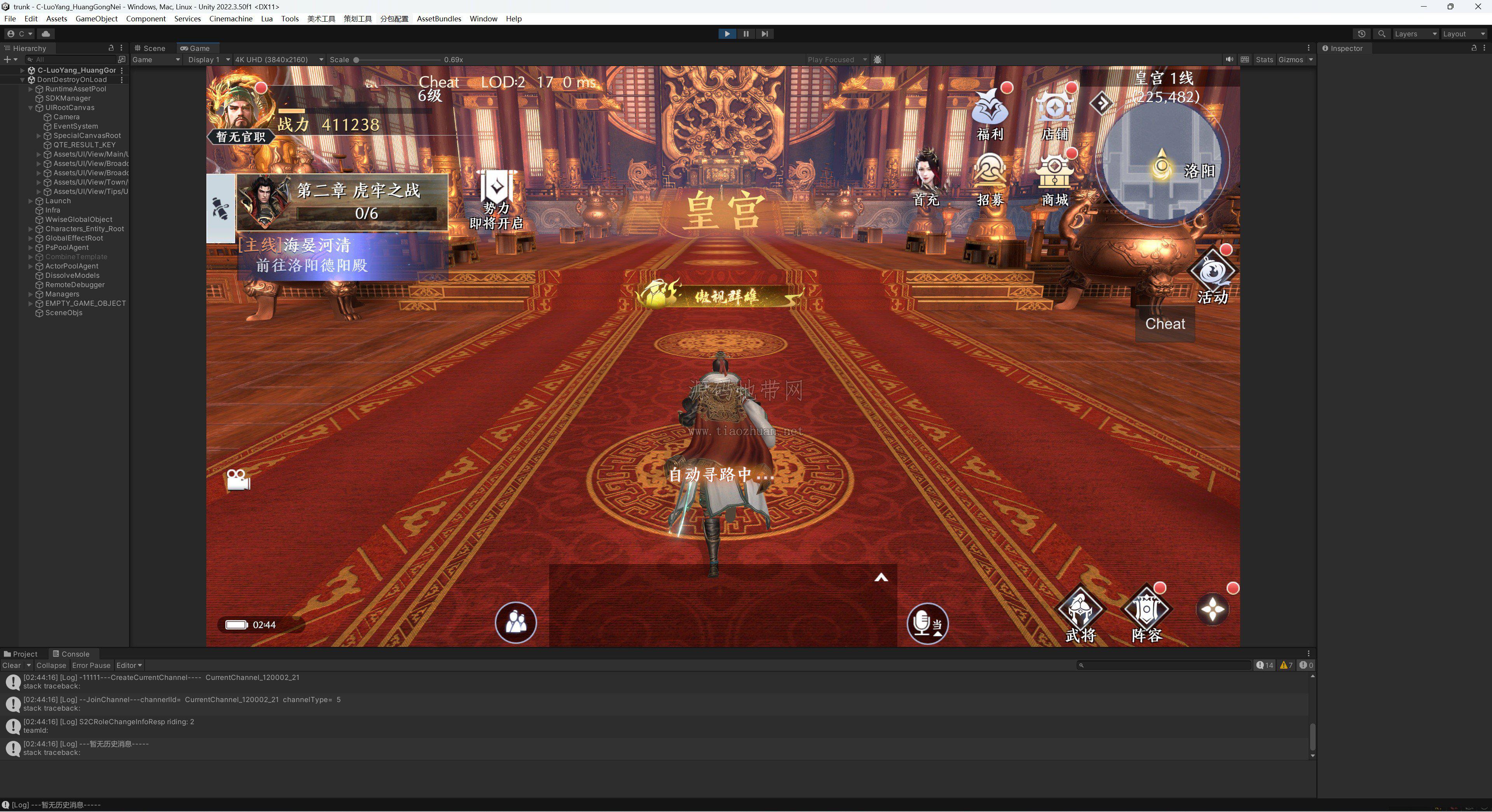Click the Collapse button in Console
This screenshot has height=812, width=1492.
pos(51,666)
